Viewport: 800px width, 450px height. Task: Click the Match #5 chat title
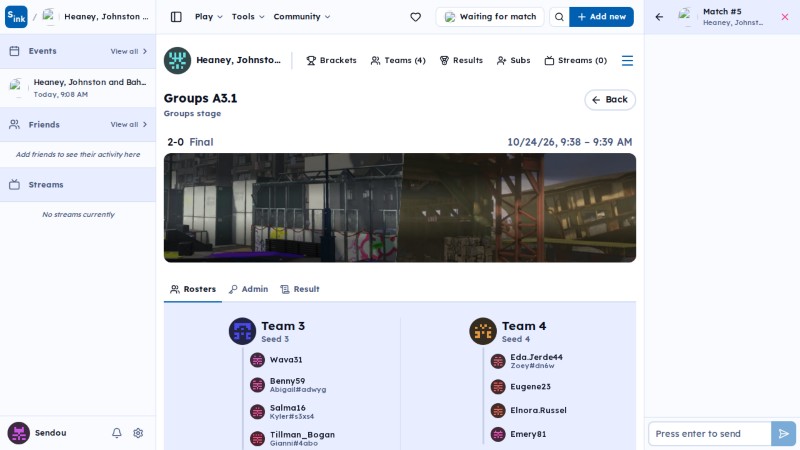(x=722, y=12)
